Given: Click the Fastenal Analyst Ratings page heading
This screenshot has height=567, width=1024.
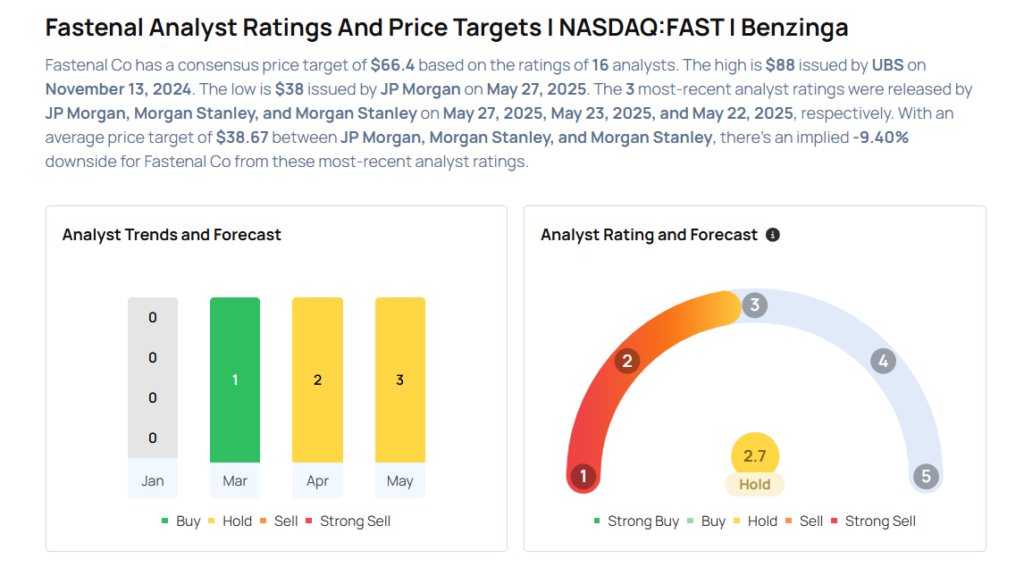Looking at the screenshot, I should [x=447, y=27].
